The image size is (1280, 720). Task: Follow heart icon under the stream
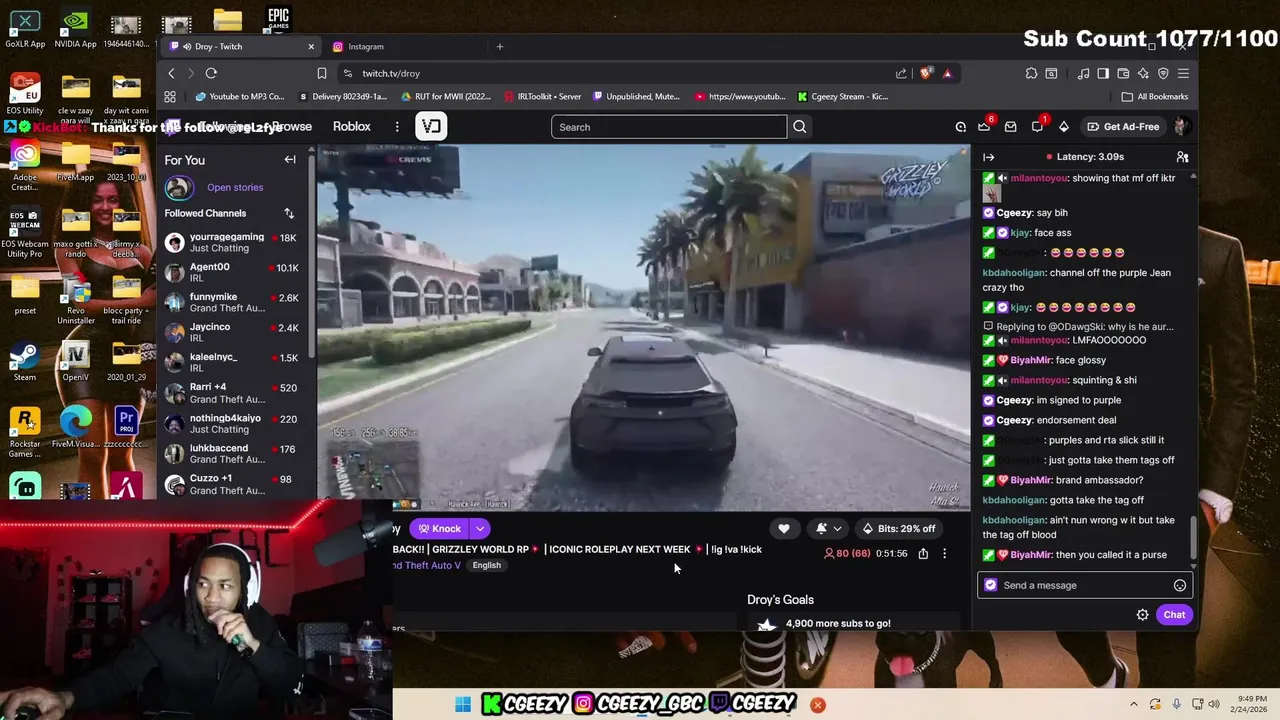pos(783,529)
